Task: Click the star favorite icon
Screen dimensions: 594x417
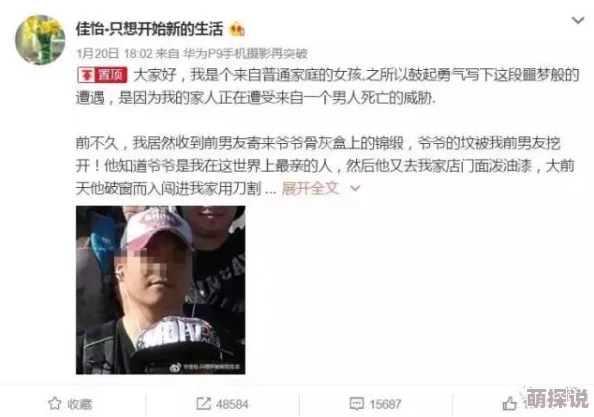Action: (x=55, y=403)
